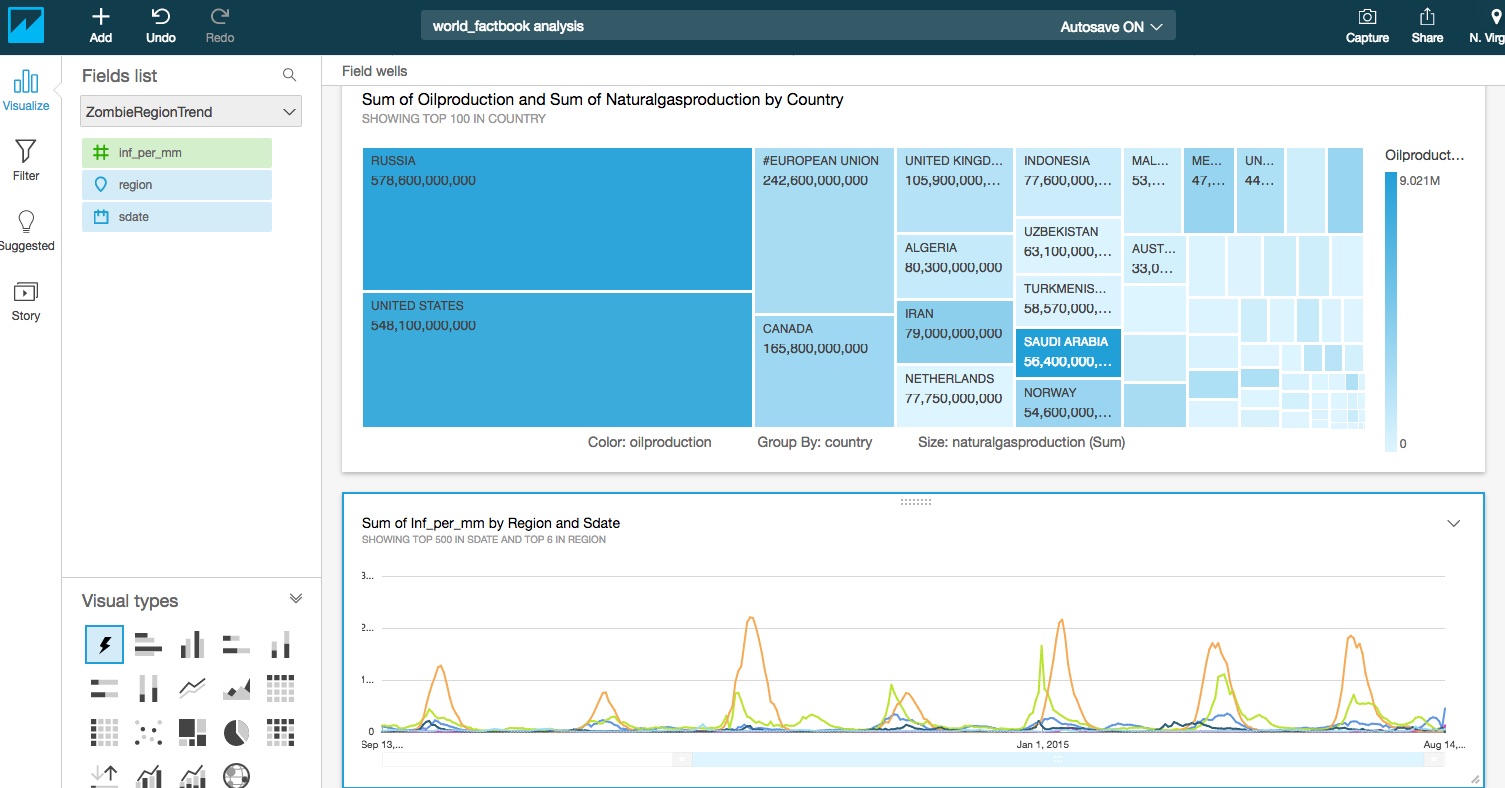Select the scatter plot visual type

(148, 732)
